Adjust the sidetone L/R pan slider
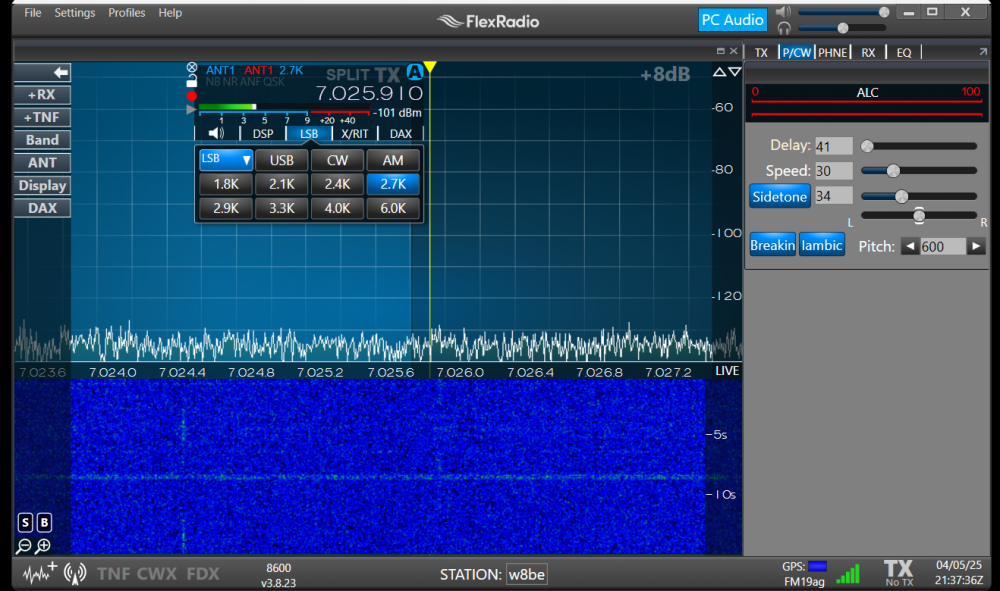This screenshot has width=1000, height=591. tap(918, 215)
